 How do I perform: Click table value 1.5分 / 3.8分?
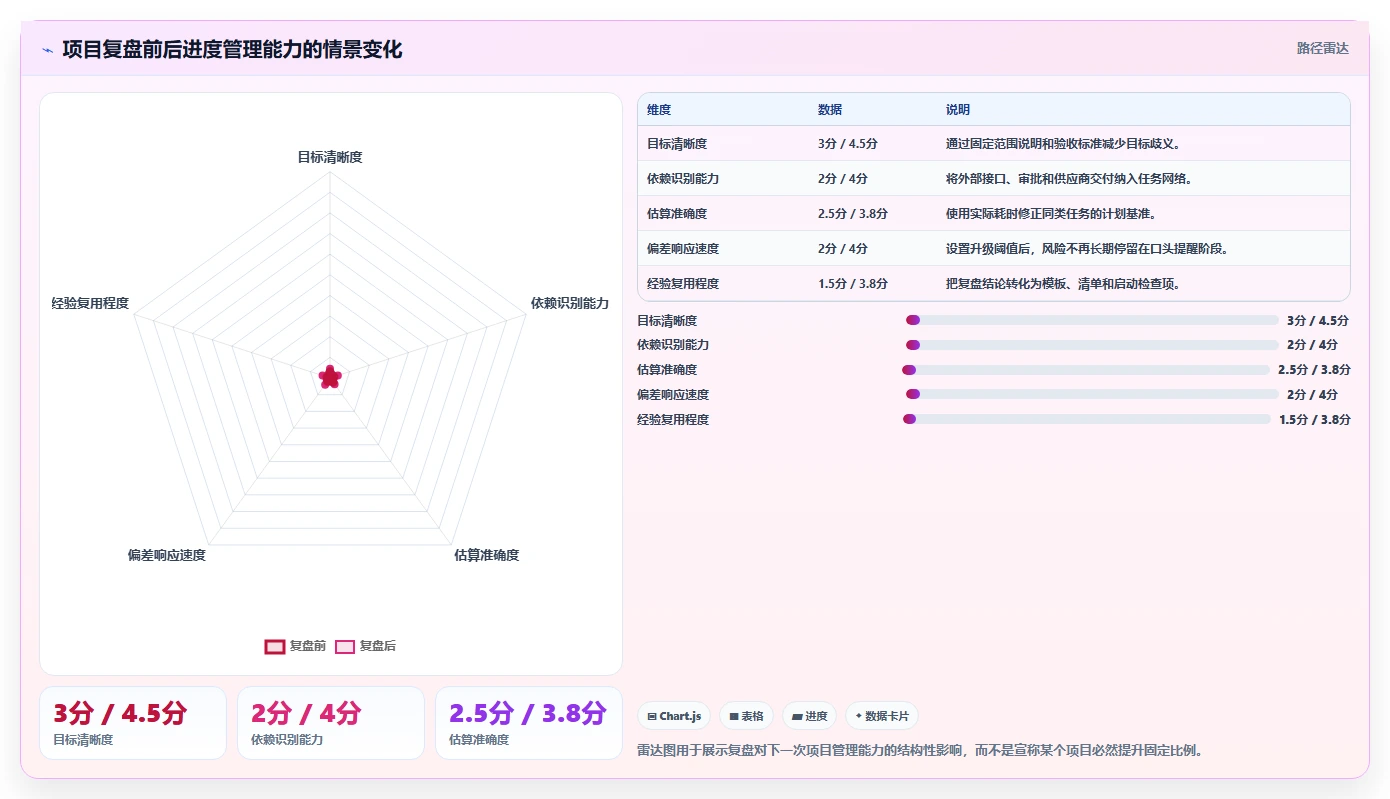(853, 284)
